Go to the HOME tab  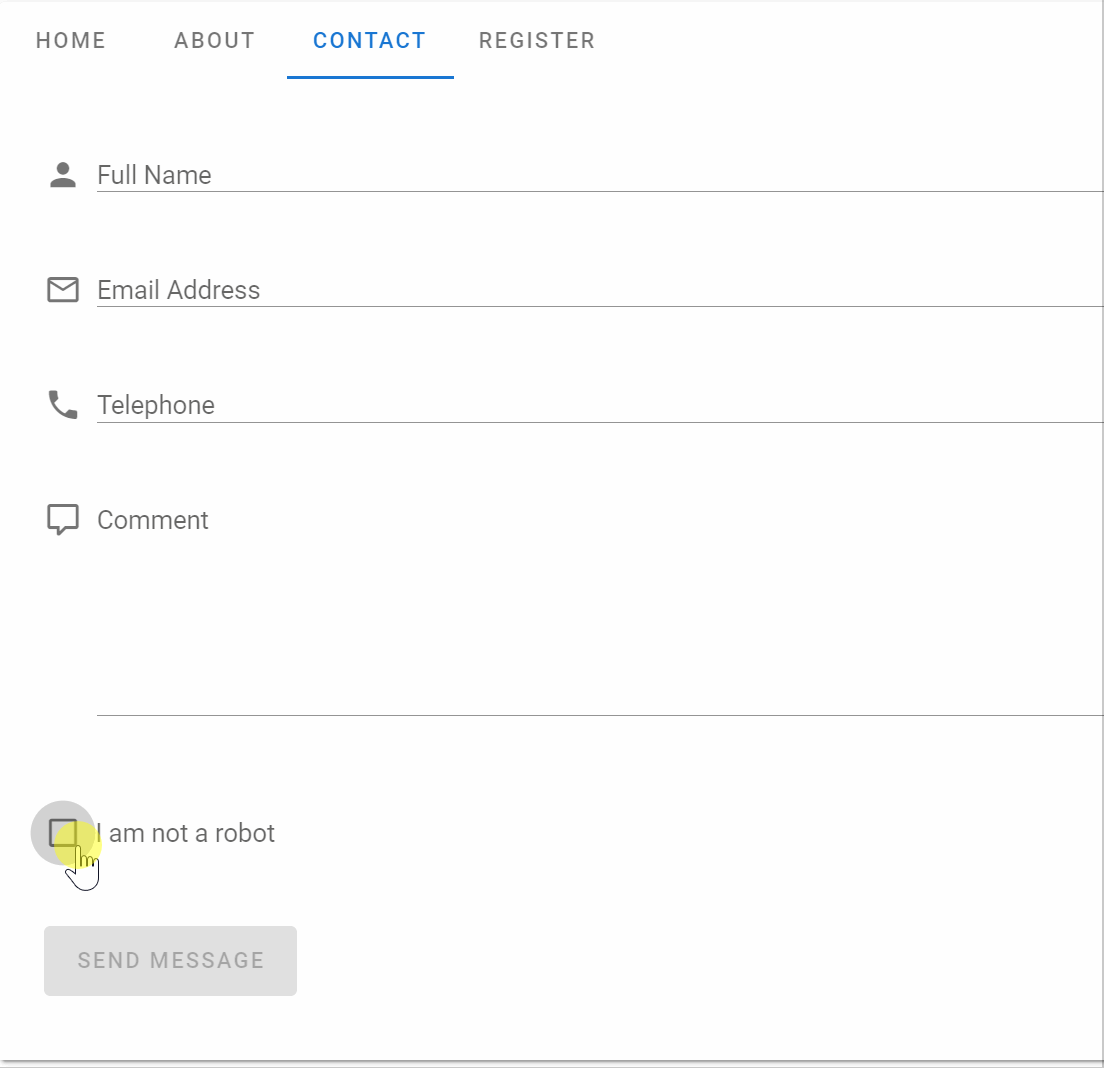[71, 41]
